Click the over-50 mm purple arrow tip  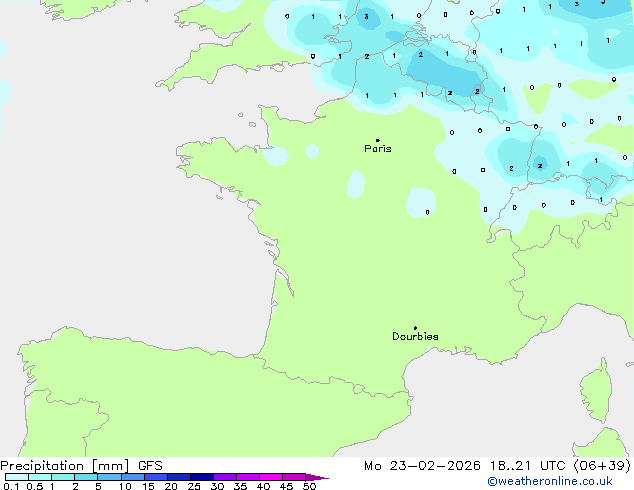click(x=317, y=477)
